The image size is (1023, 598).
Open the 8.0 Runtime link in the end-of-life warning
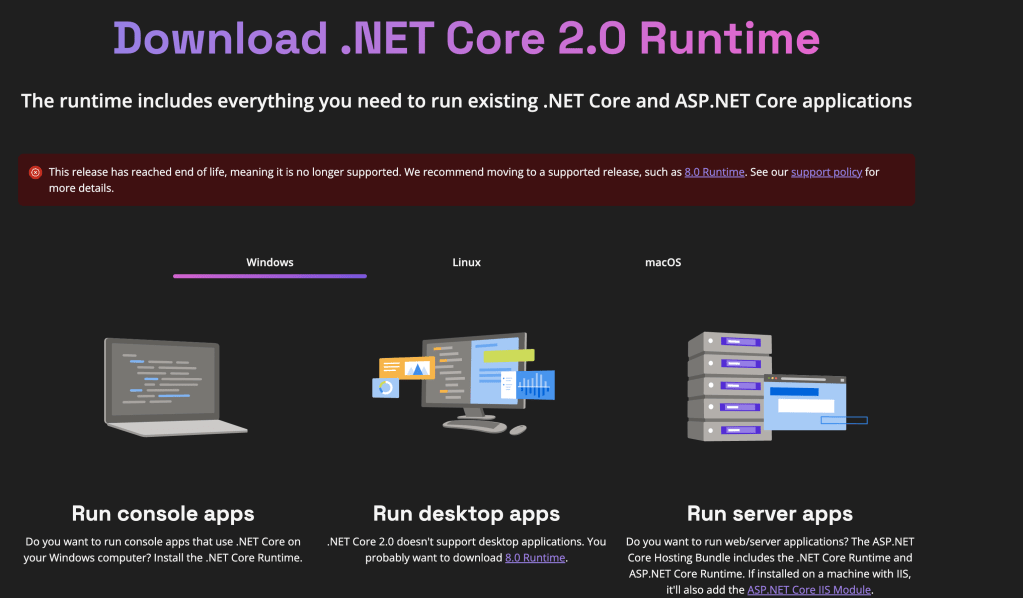[x=714, y=172]
